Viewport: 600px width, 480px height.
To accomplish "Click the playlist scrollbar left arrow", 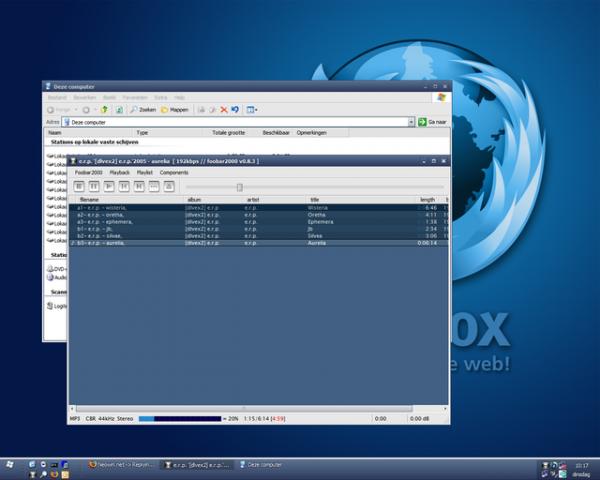I will [72, 409].
